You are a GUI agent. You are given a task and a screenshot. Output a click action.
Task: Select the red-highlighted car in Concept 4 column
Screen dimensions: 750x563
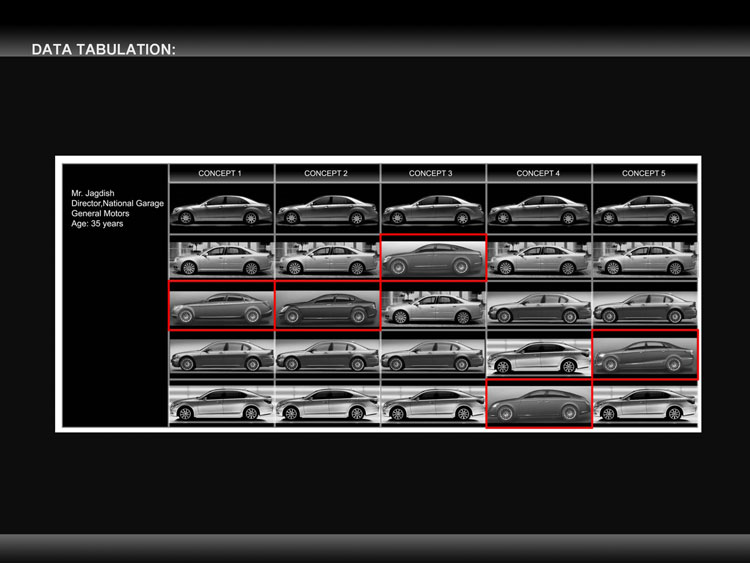pyautogui.click(x=539, y=404)
